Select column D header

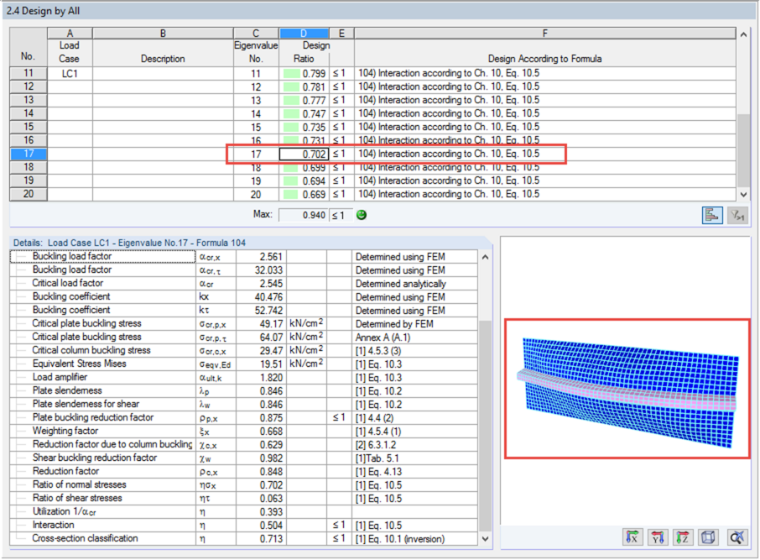coord(304,33)
